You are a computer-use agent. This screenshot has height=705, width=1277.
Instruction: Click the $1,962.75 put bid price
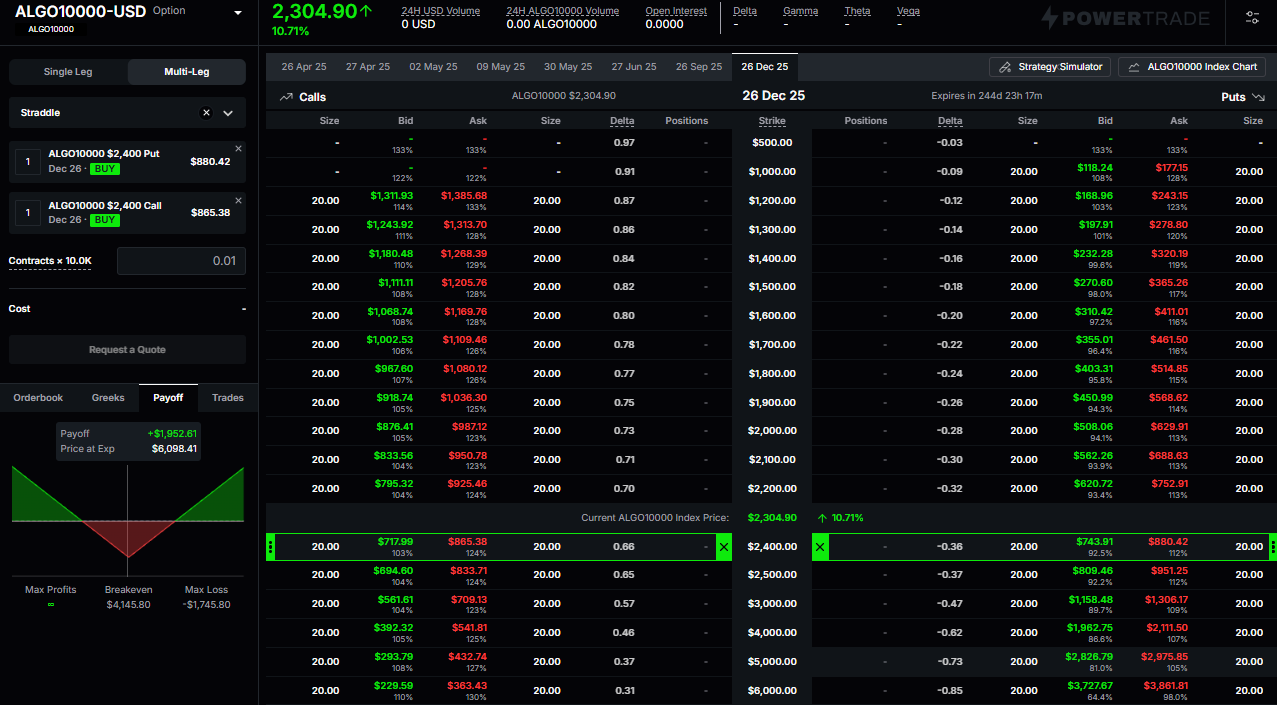1090,628
